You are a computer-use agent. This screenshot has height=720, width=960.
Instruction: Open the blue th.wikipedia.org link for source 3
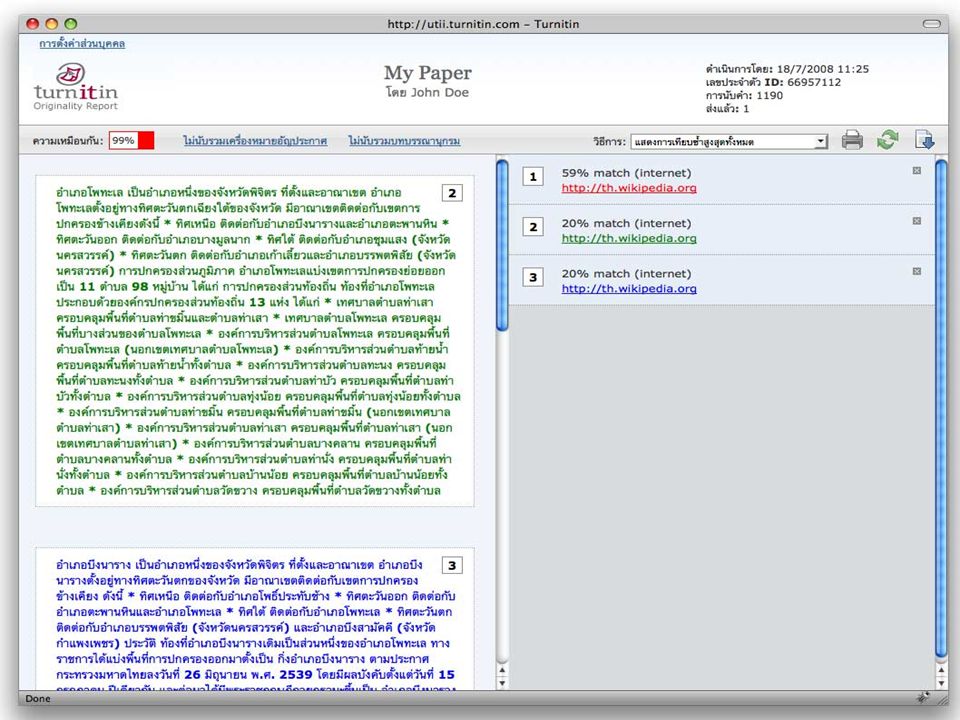[x=629, y=288]
